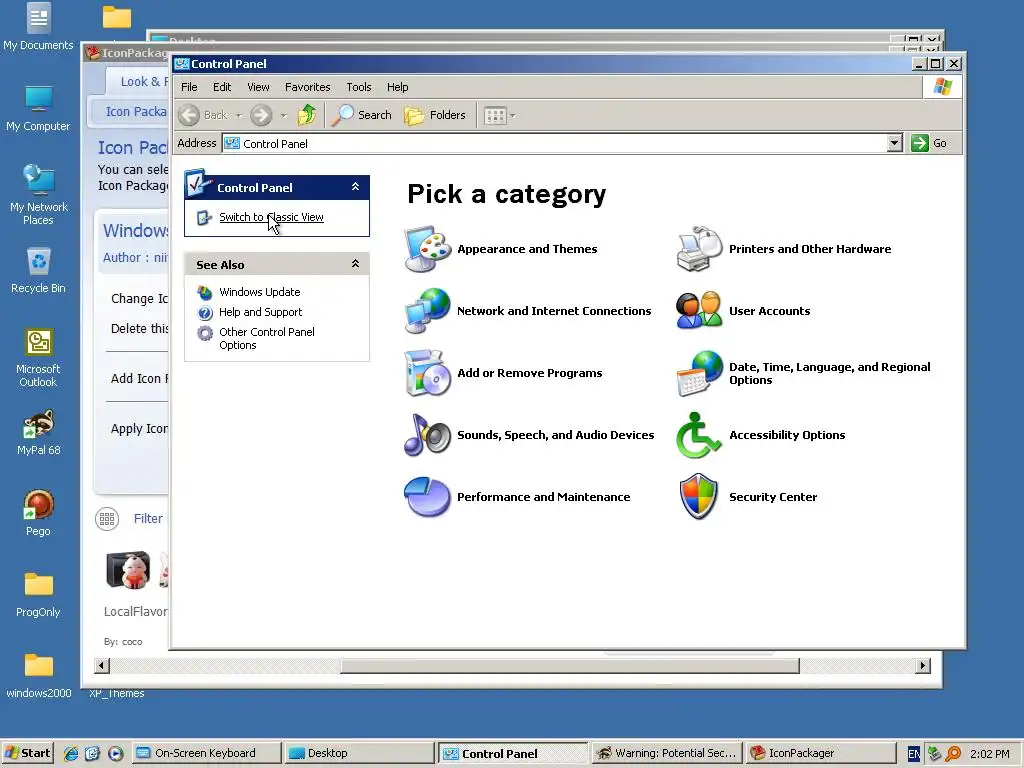Open My Computer desktop icon
Screen dimensions: 1024x768
(39, 108)
